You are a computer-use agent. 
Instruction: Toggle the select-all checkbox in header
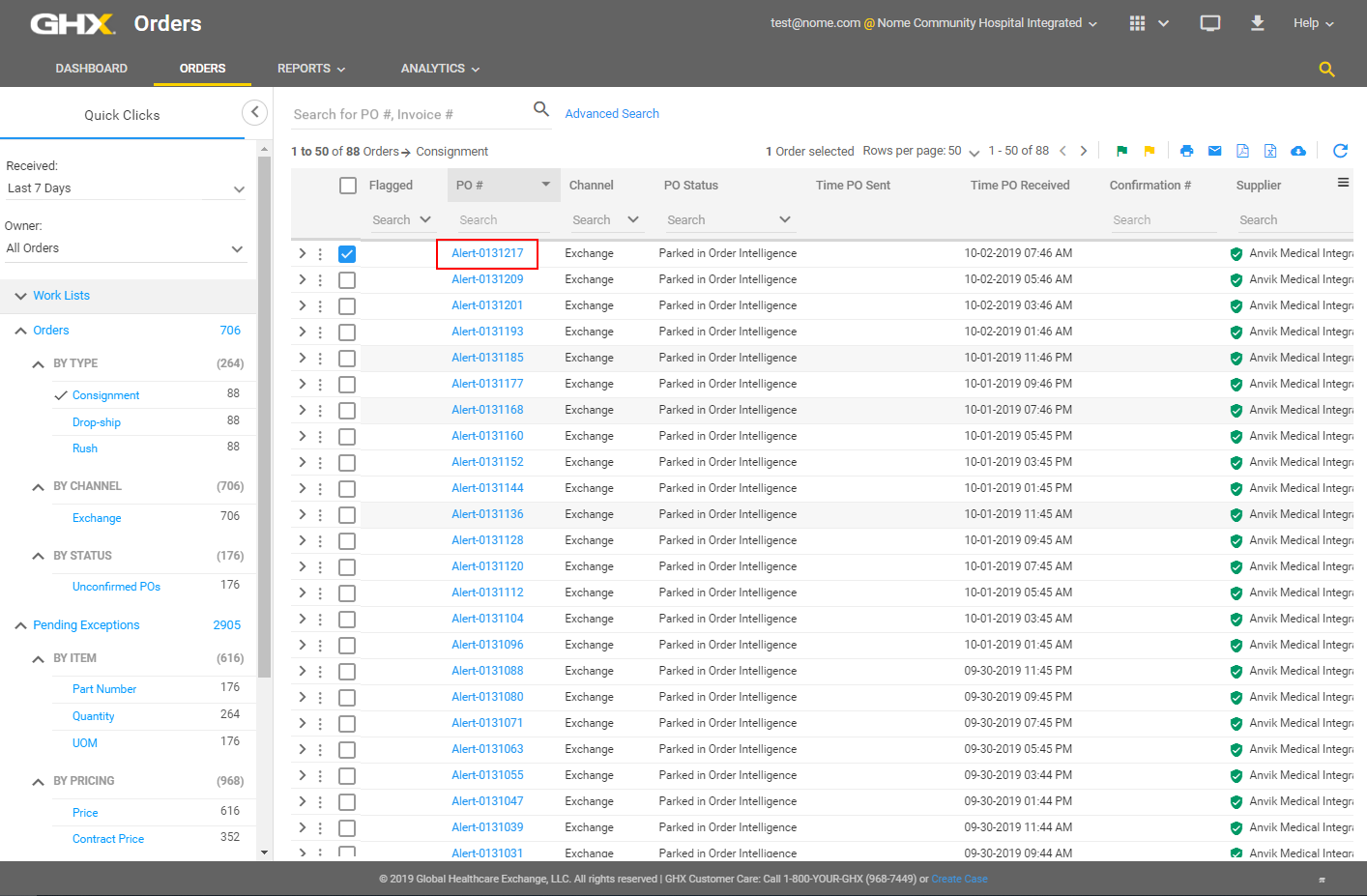pos(348,186)
